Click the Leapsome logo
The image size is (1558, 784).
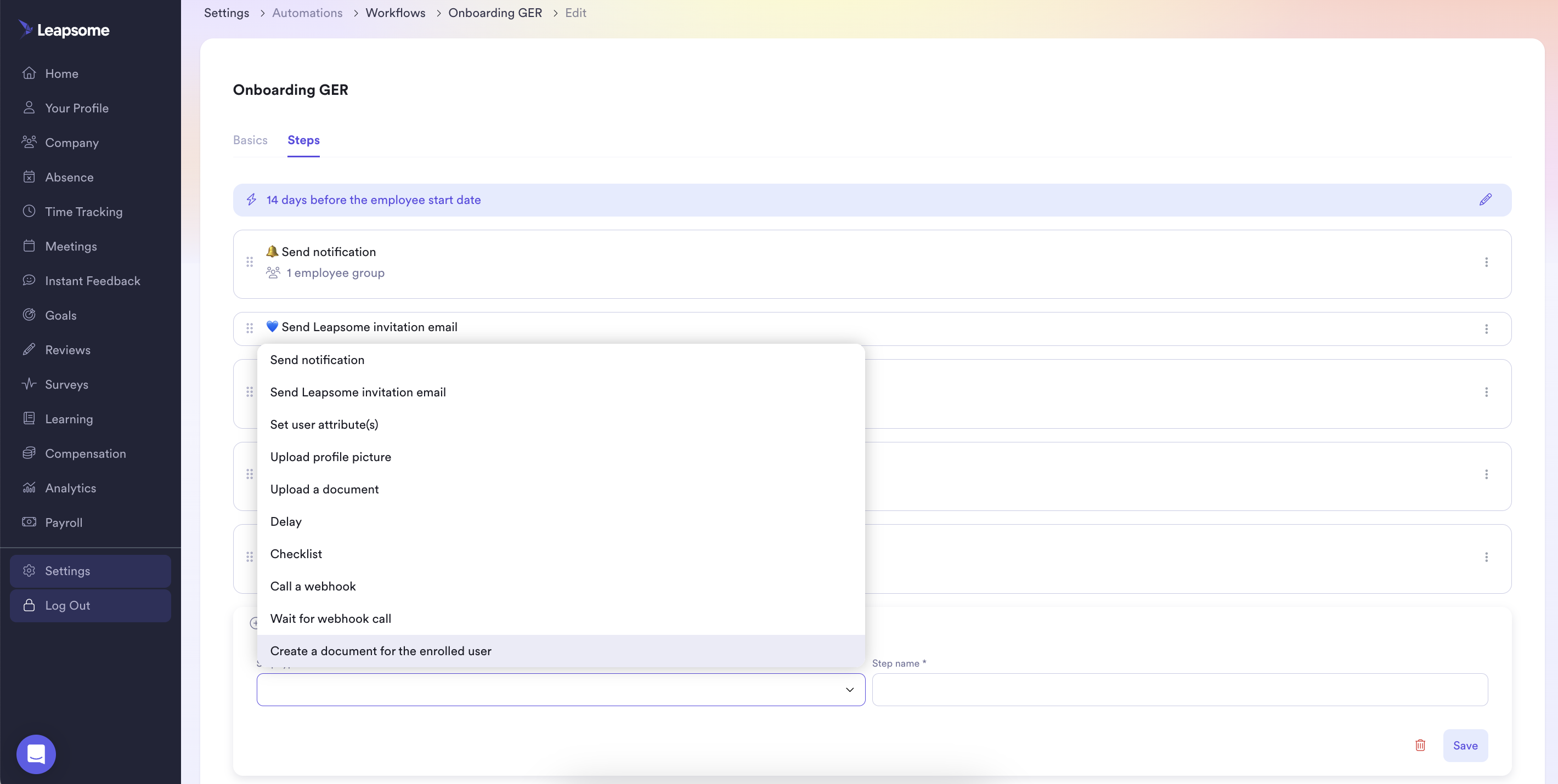[x=64, y=30]
